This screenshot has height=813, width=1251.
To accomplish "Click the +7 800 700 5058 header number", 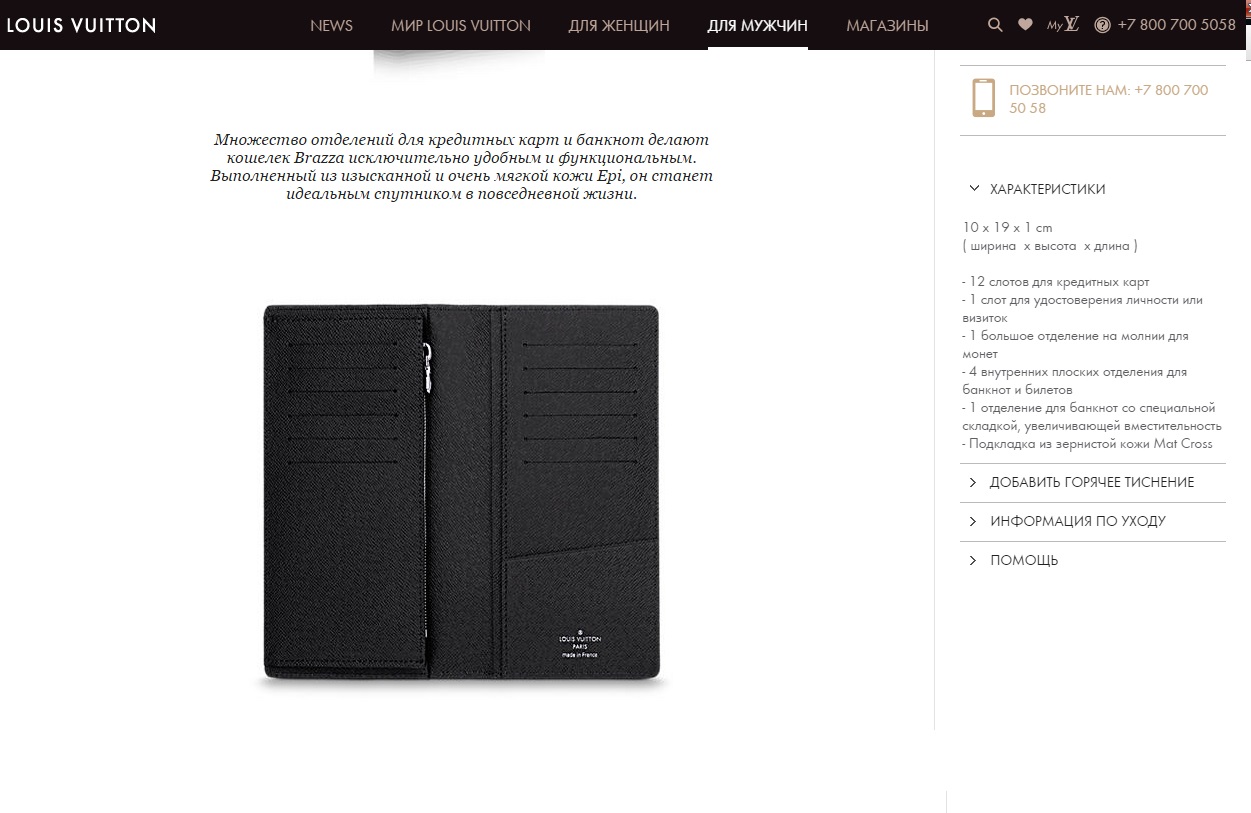I will point(1177,25).
